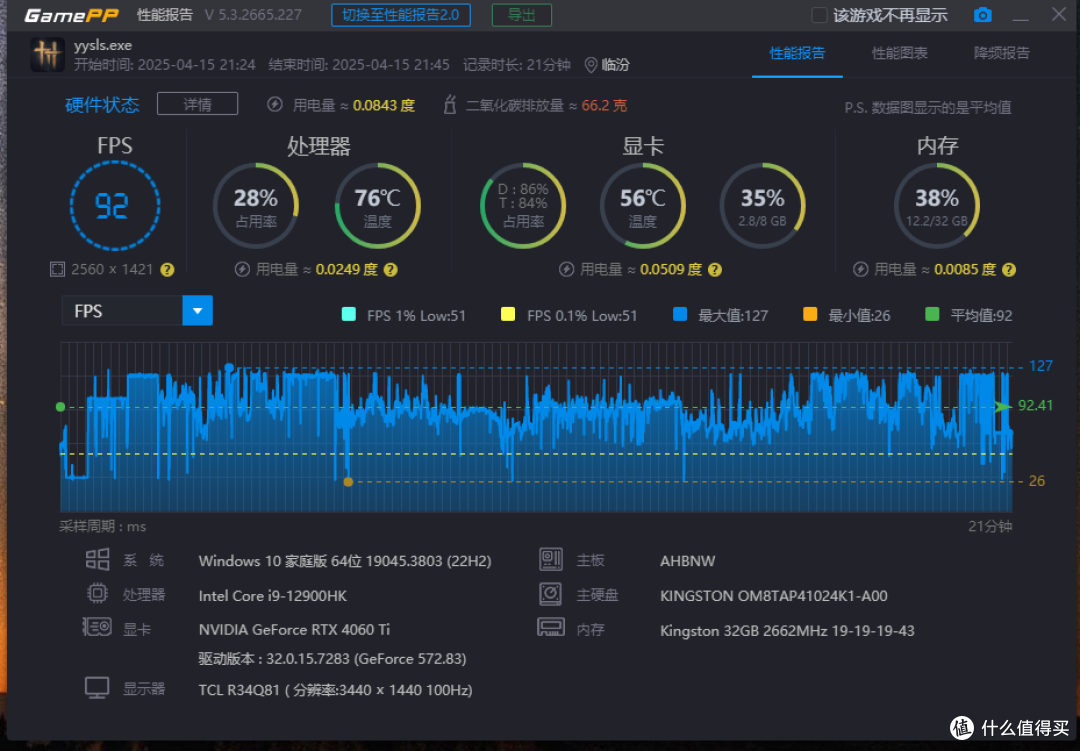Click the power icon before graphics card 用电量

point(566,269)
